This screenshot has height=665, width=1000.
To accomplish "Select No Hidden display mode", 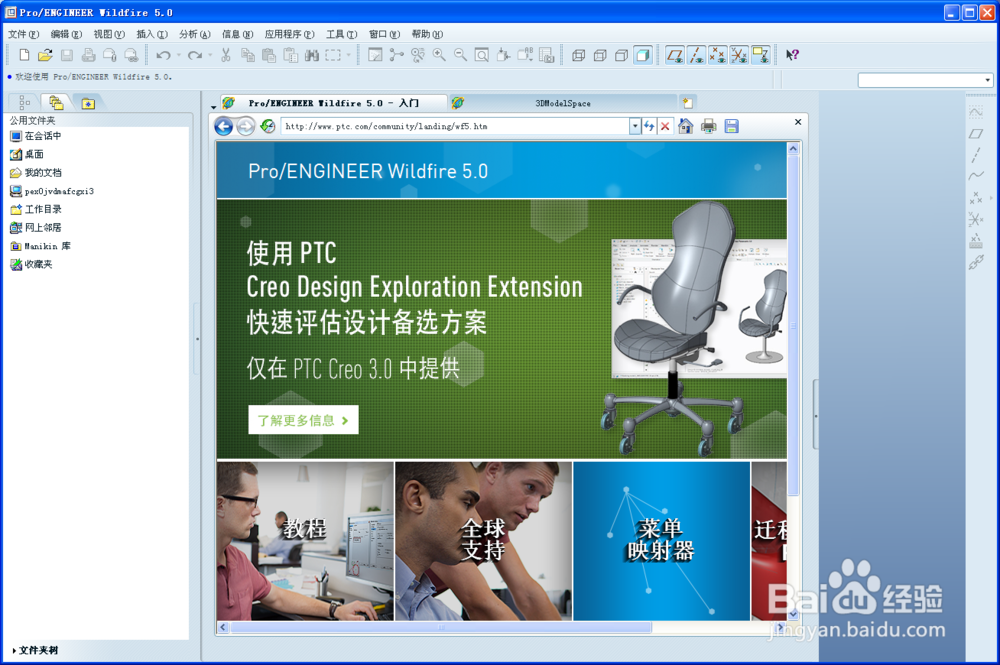I will (x=621, y=55).
